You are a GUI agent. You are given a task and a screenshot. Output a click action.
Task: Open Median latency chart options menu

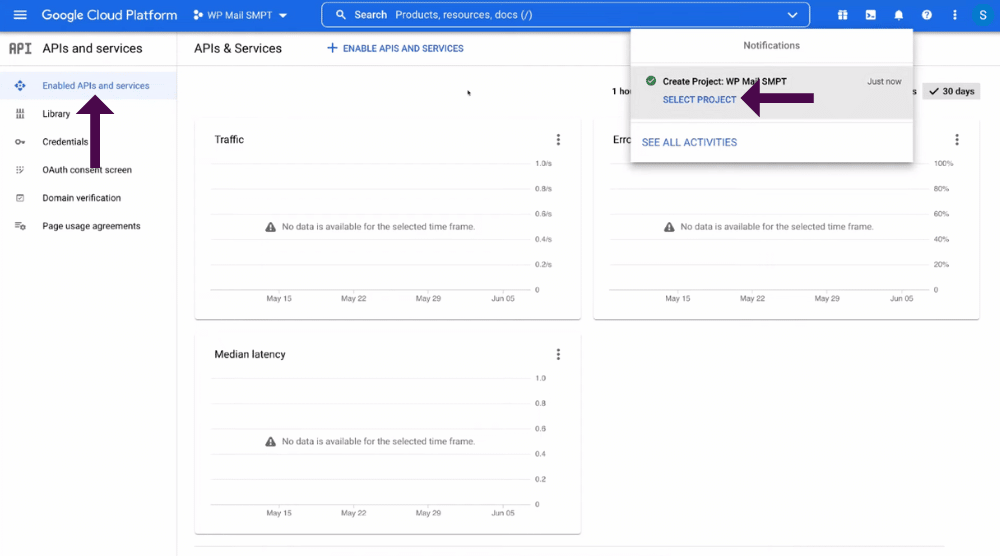558,355
